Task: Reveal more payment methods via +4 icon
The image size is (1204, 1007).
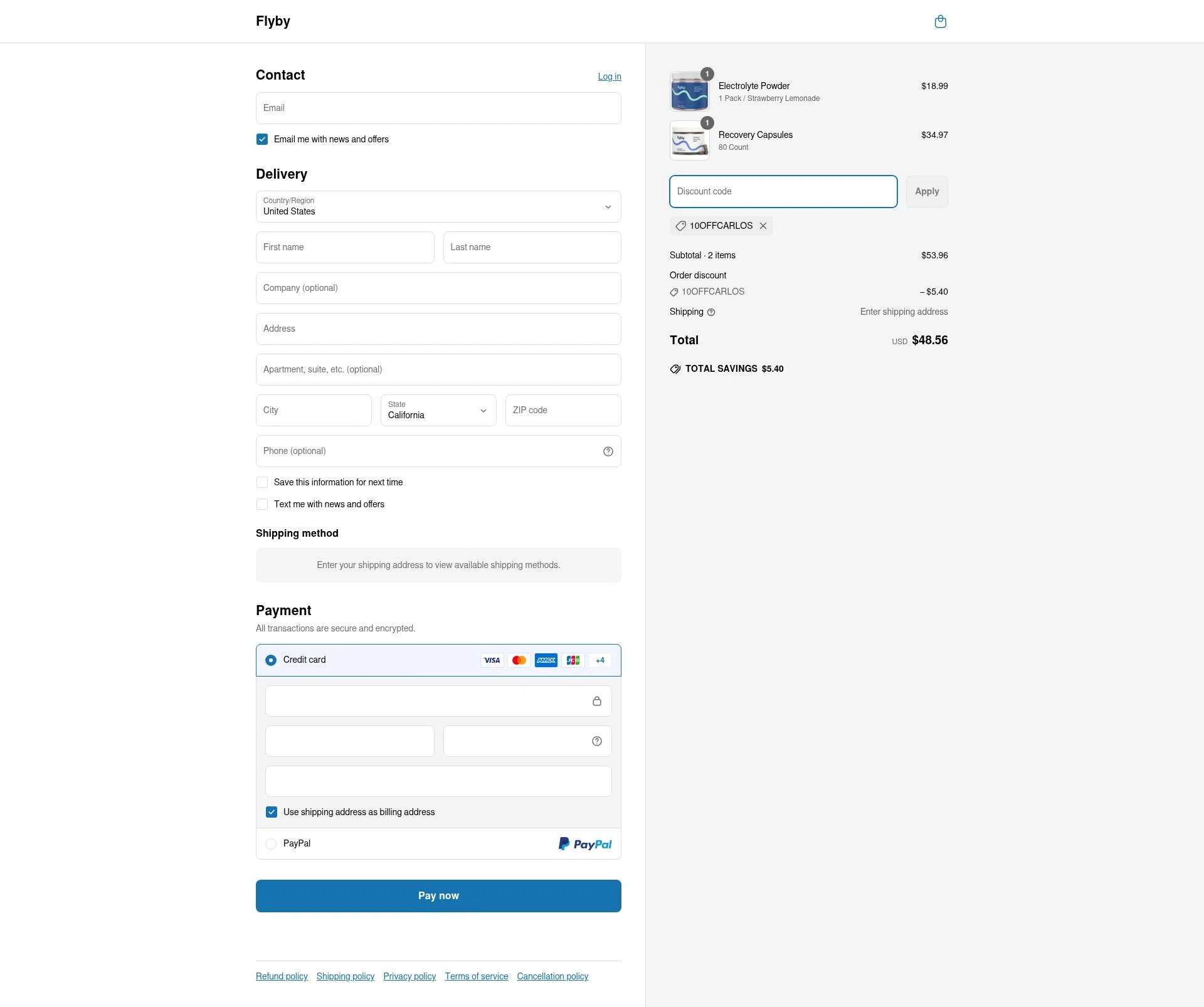Action: click(599, 660)
